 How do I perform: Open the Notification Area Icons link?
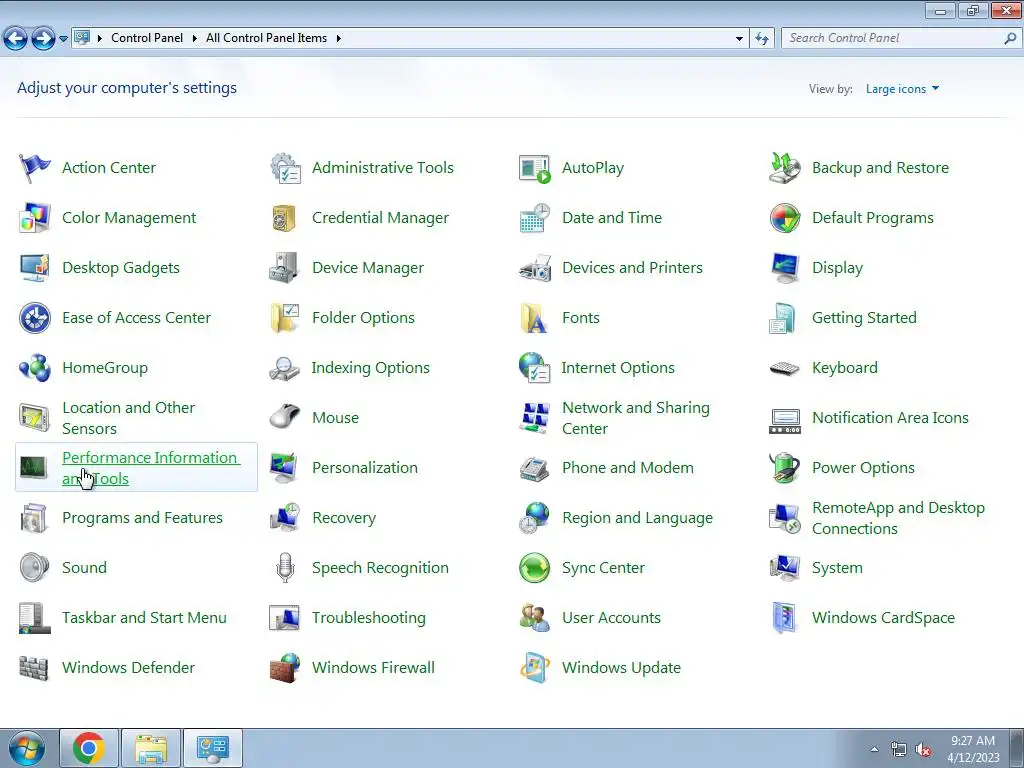tap(890, 418)
